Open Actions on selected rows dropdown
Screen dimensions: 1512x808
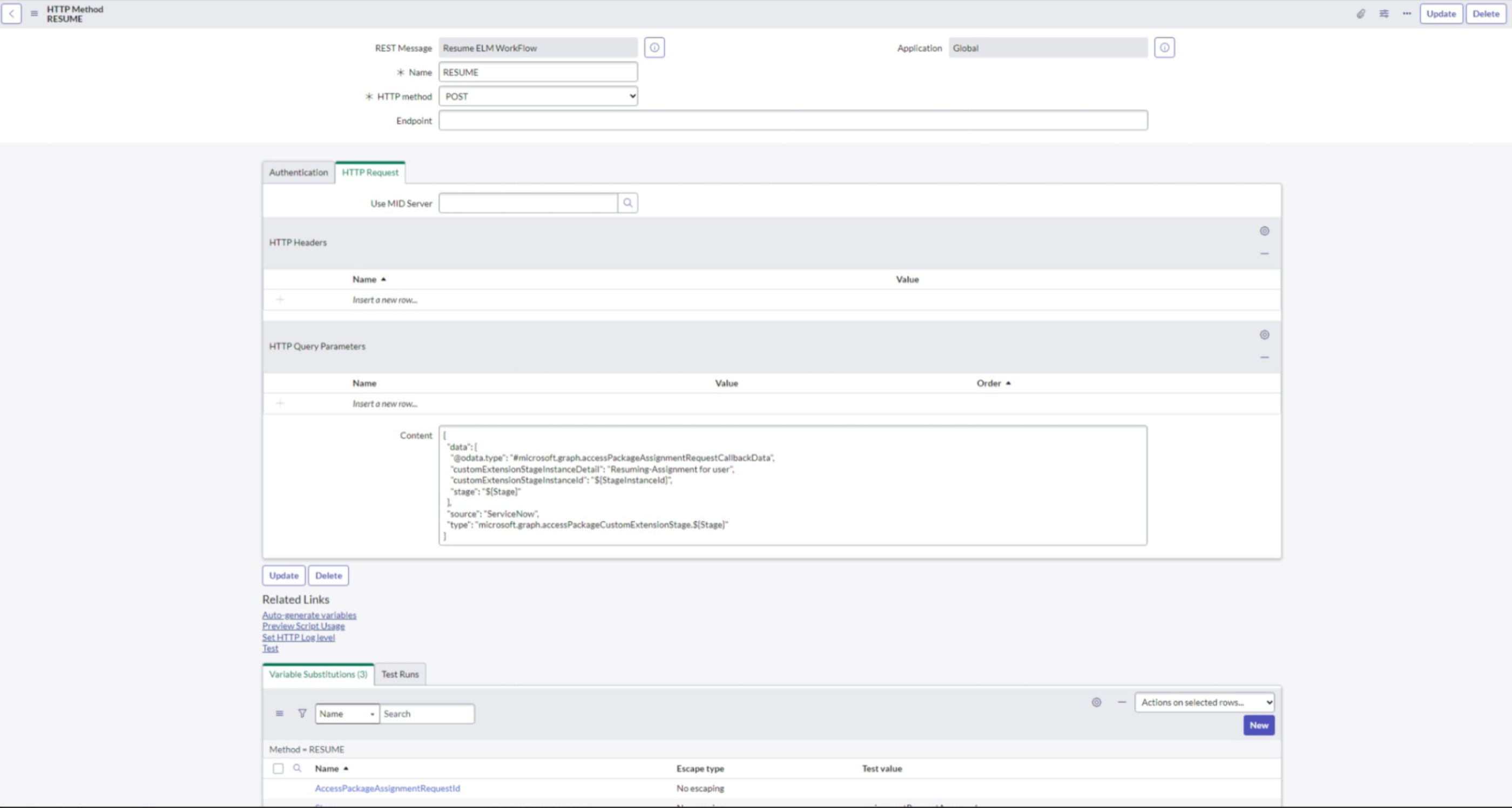tap(1204, 702)
